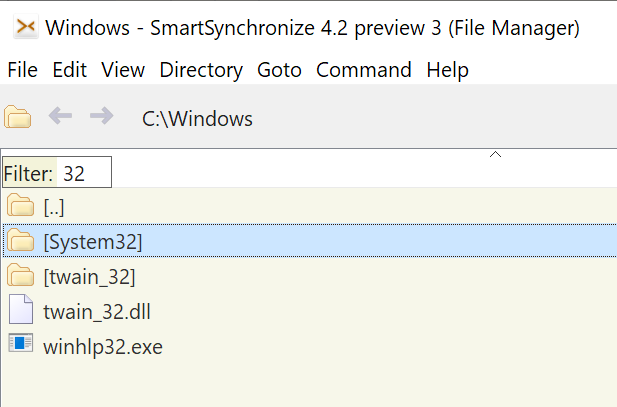The image size is (617, 407).
Task: Open the Directory menu
Action: coord(201,70)
